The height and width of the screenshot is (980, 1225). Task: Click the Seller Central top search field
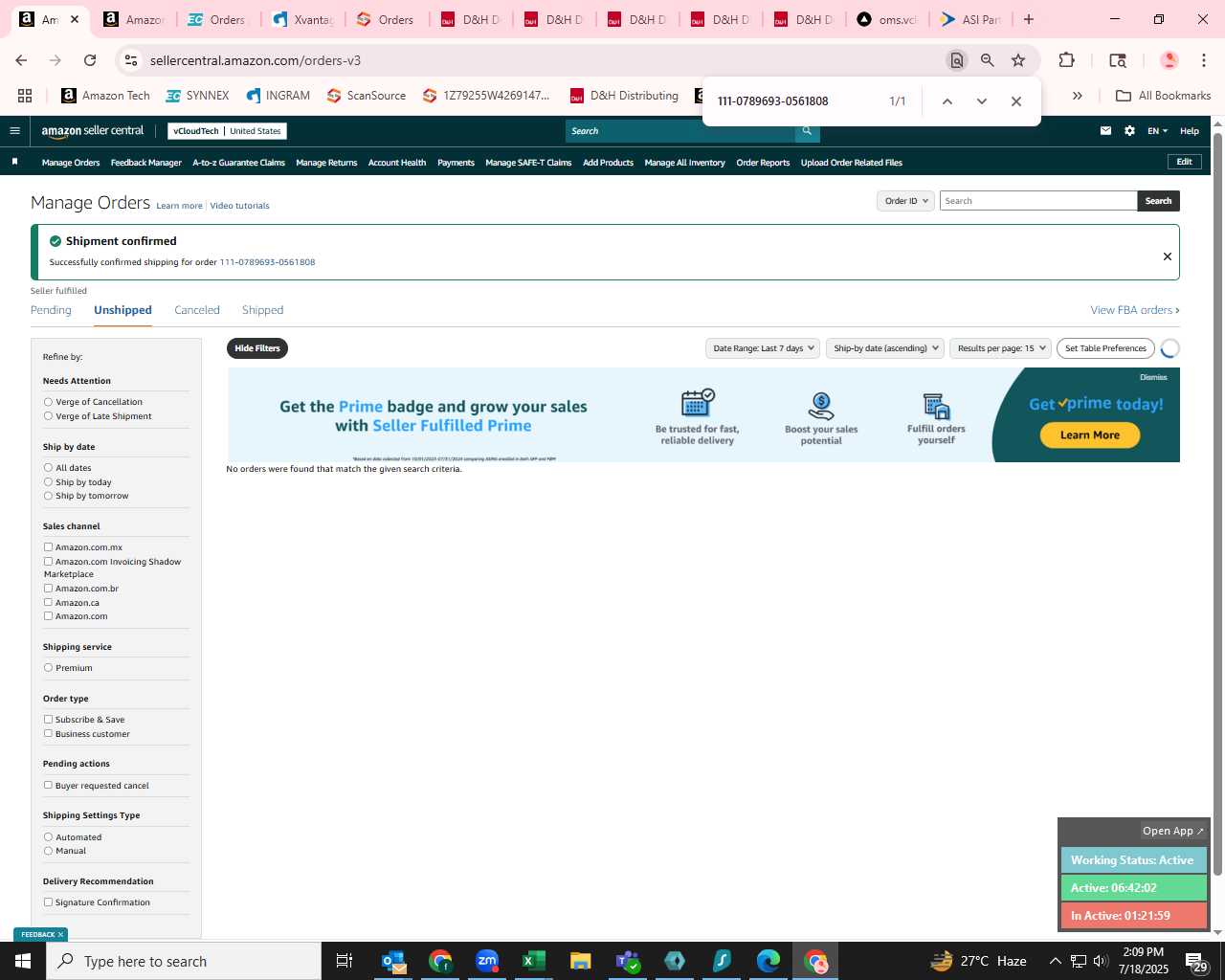pos(680,131)
